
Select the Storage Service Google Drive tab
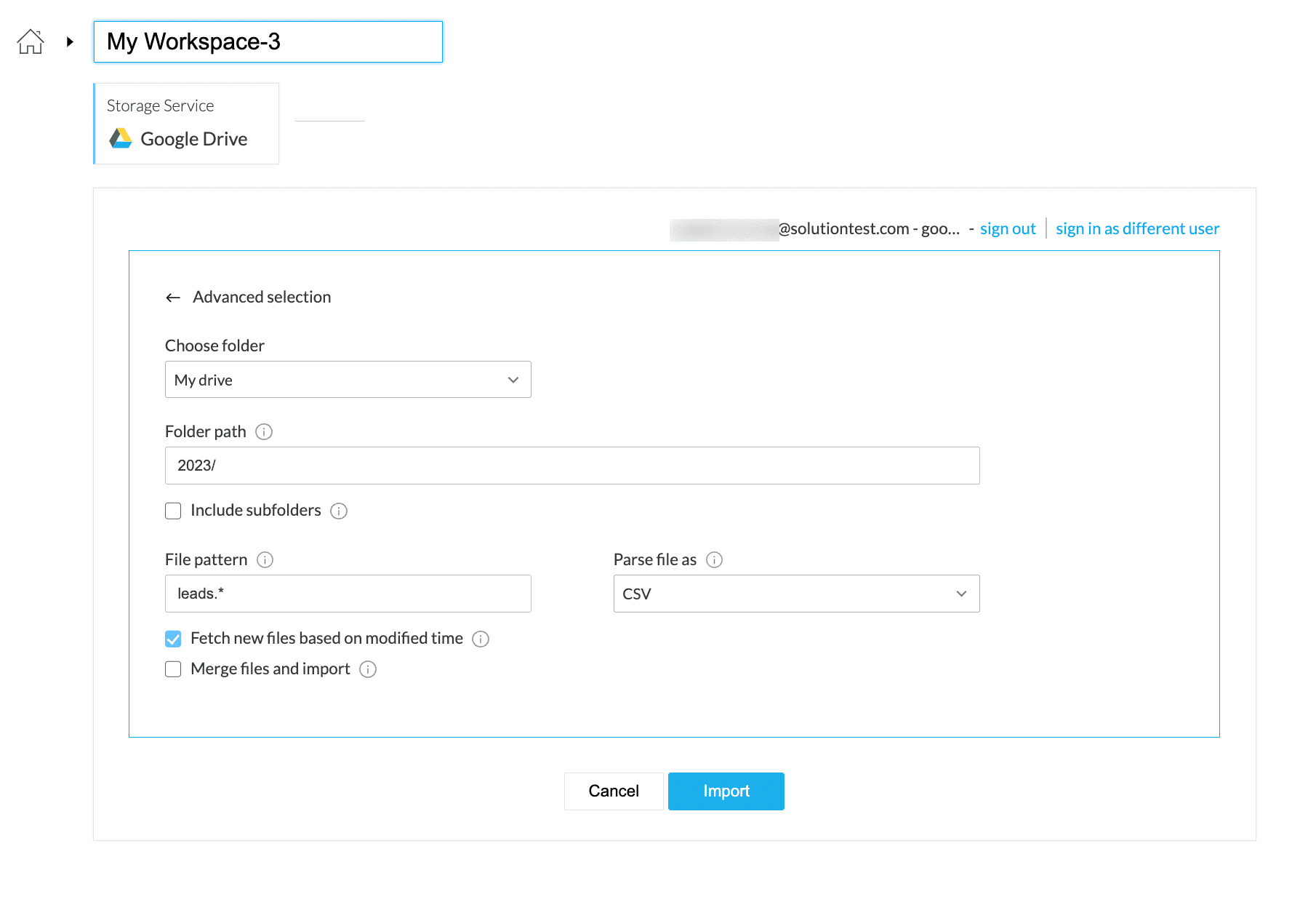(187, 124)
